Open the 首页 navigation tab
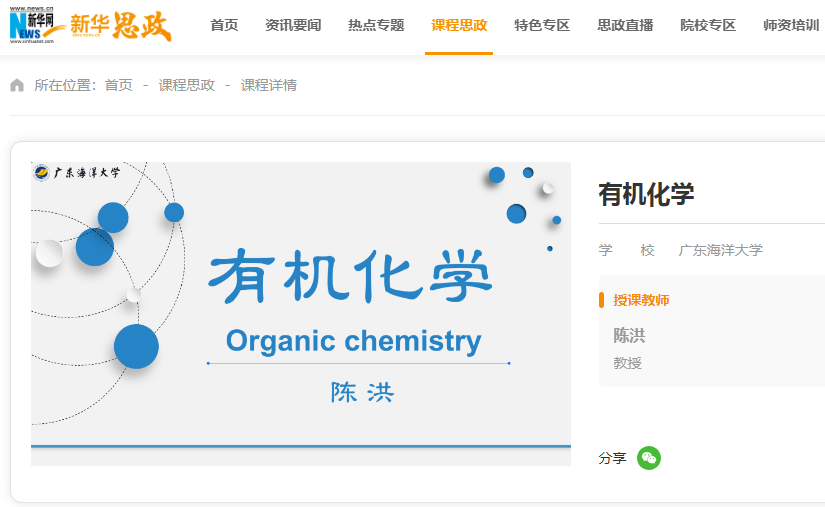This screenshot has width=825, height=507. click(x=224, y=25)
